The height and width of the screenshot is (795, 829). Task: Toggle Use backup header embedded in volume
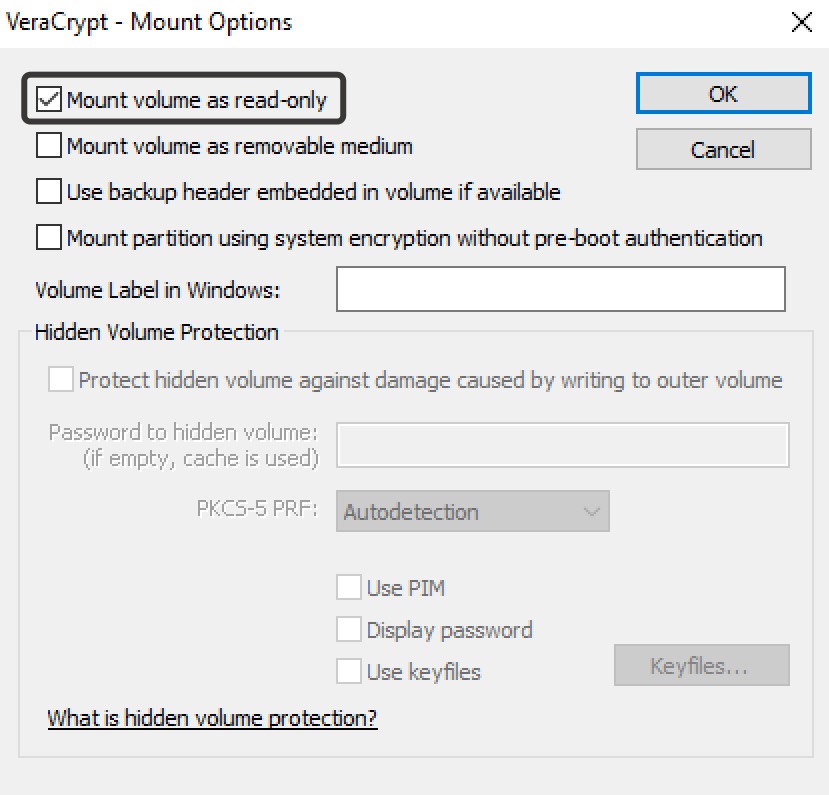tap(48, 191)
